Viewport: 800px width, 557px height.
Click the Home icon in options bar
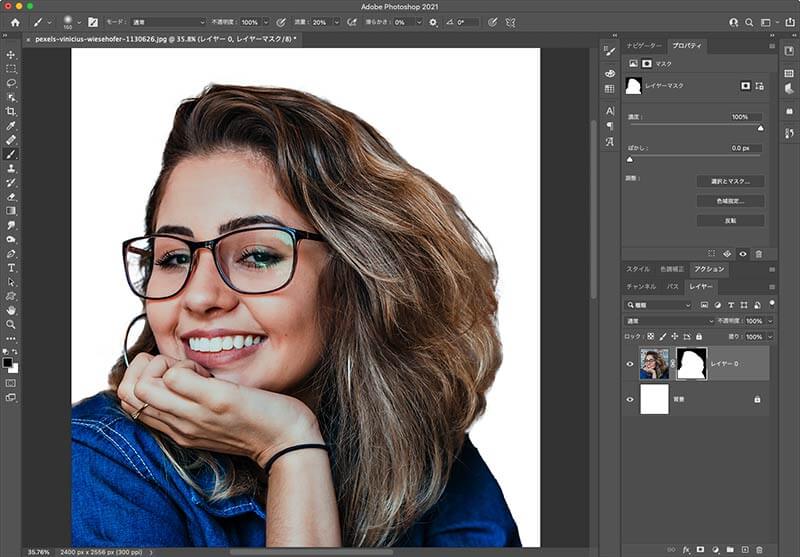14,21
